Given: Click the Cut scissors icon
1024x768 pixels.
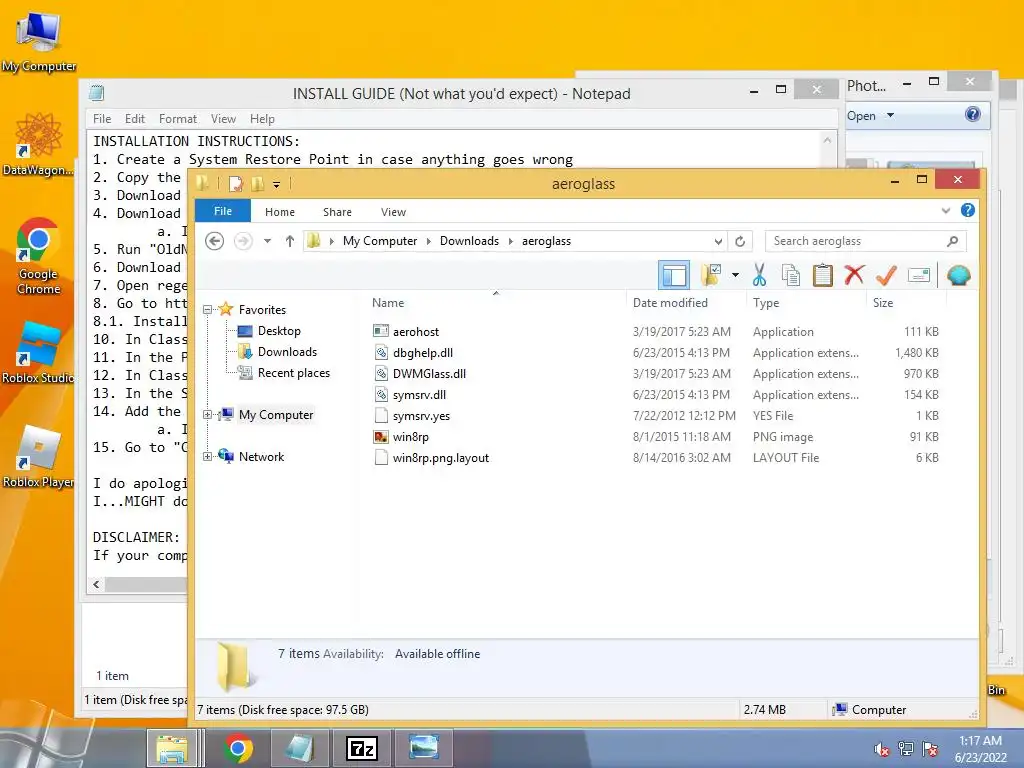Looking at the screenshot, I should (759, 275).
